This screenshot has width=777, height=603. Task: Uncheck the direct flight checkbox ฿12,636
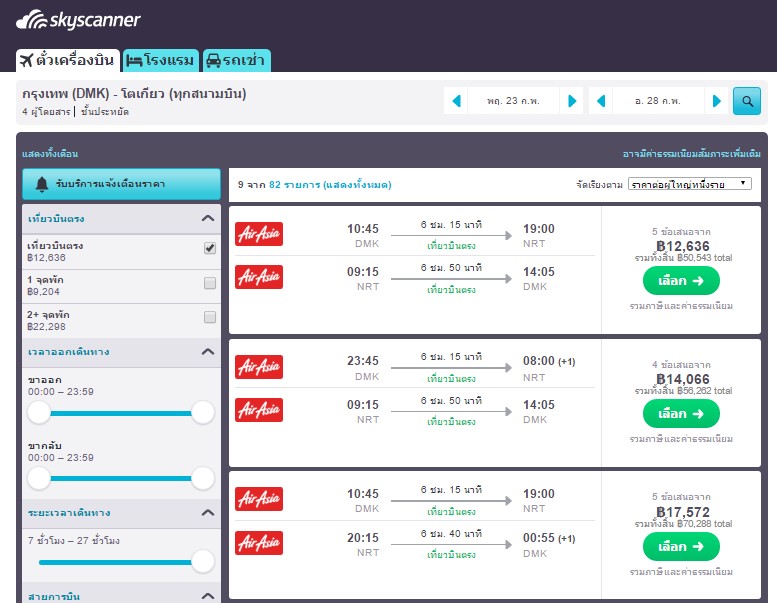click(x=210, y=248)
